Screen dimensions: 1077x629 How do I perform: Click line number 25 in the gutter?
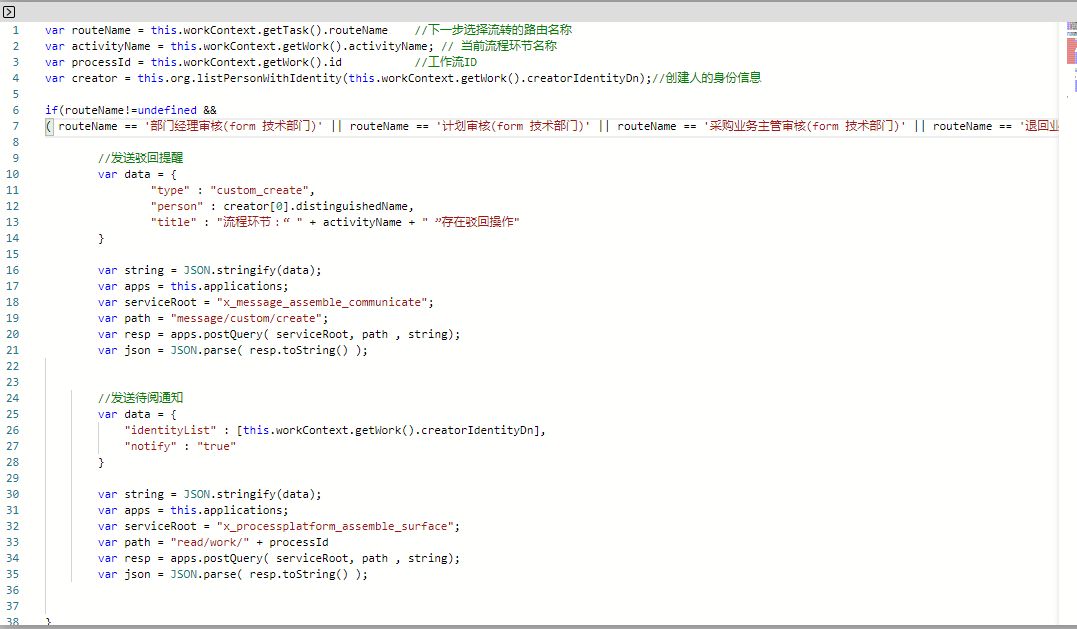12,415
